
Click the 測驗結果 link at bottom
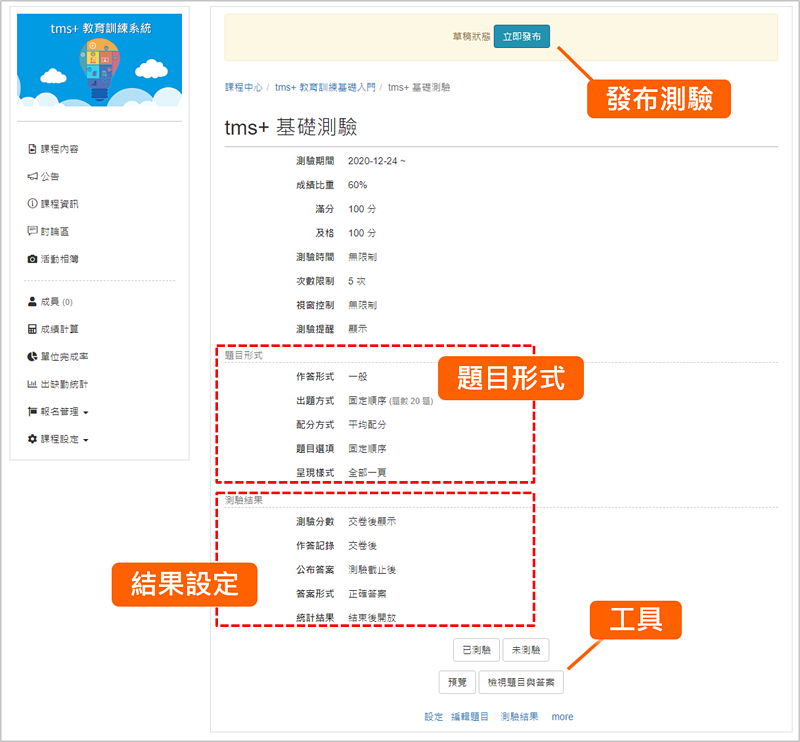[519, 716]
